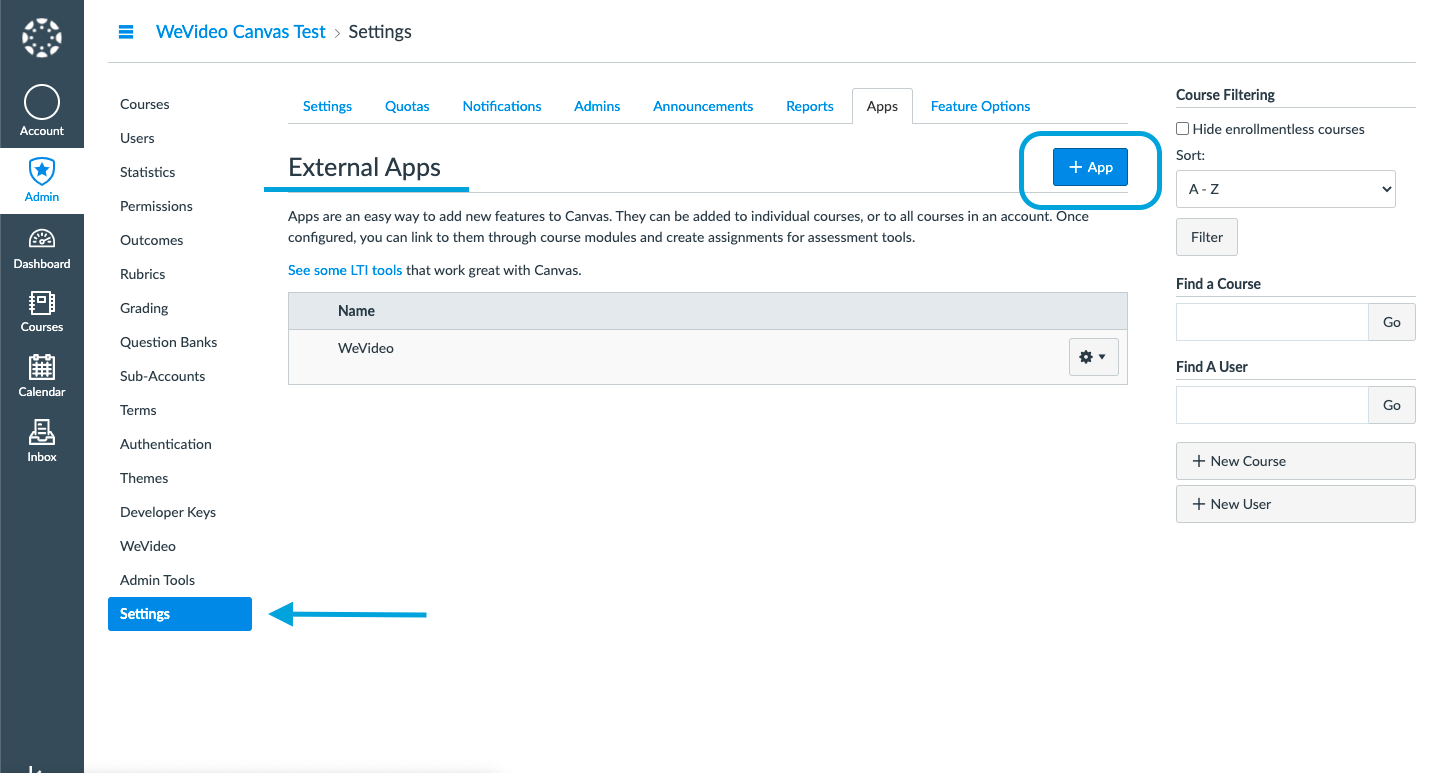Open the Canvas logo home
Screen dimensions: 1440x773
click(x=42, y=38)
